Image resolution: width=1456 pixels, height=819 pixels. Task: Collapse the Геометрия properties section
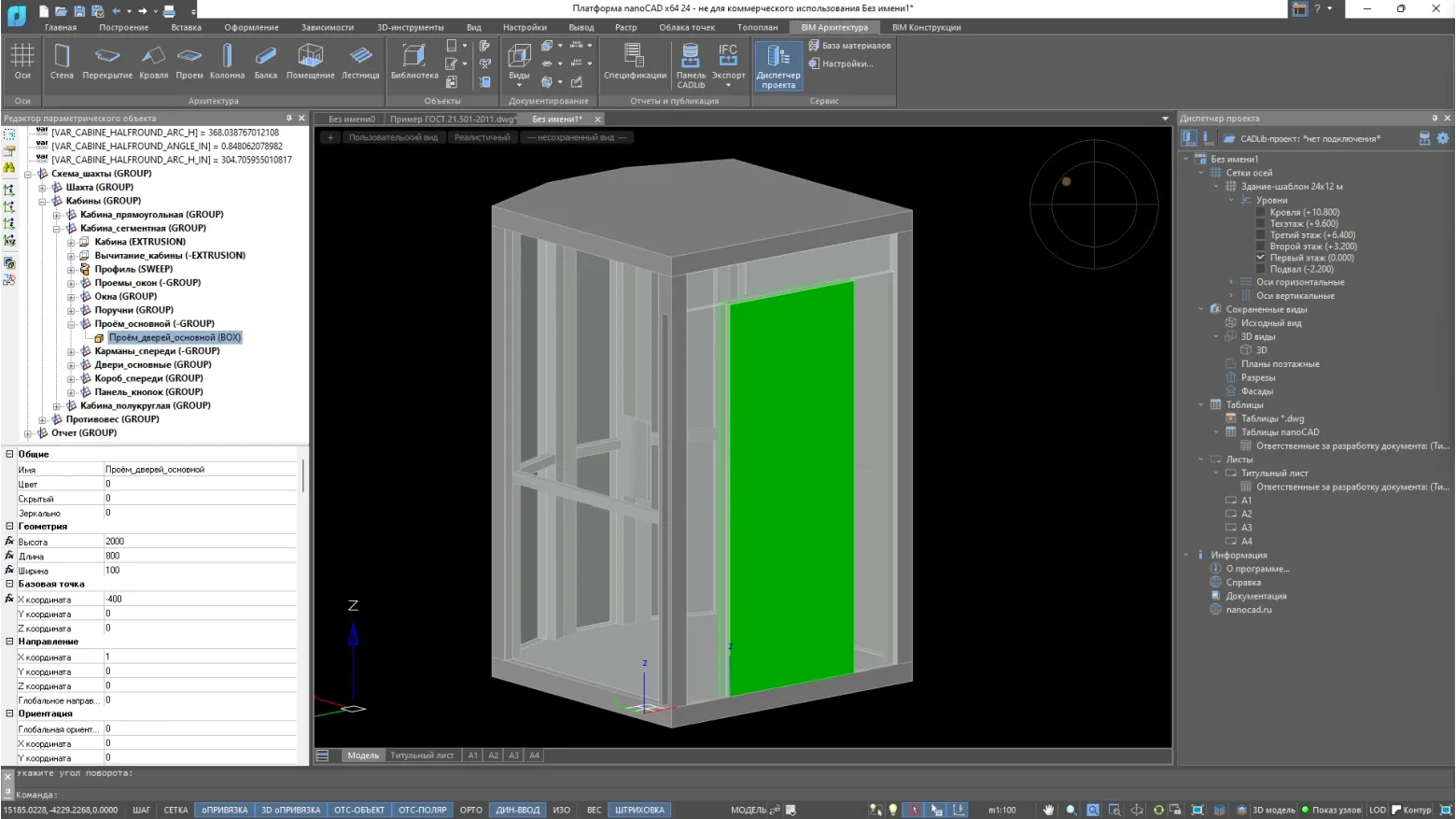point(10,527)
